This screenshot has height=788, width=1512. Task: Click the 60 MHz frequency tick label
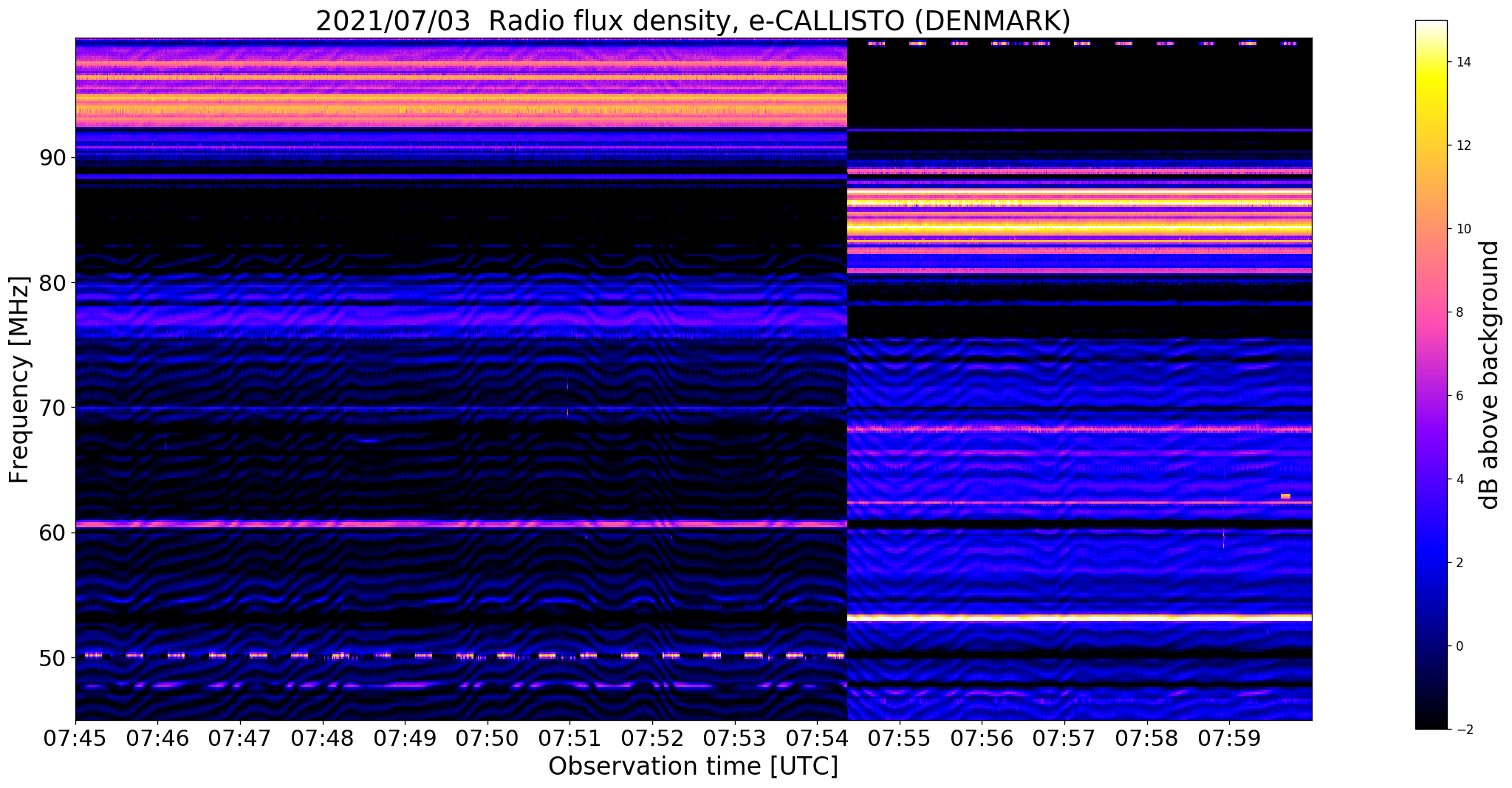coord(52,532)
